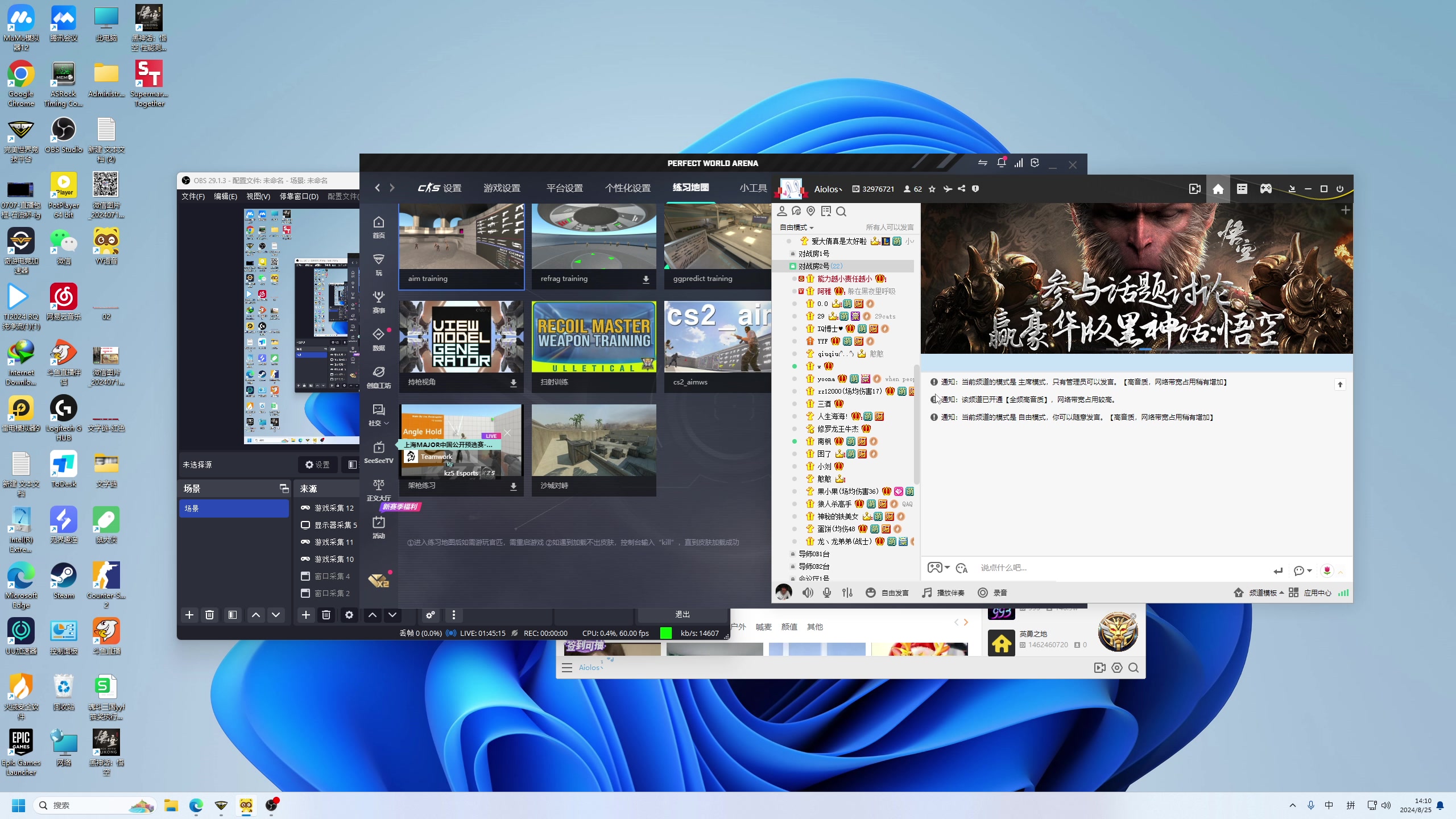This screenshot has width=1456, height=819.
Task: Open the 文件(F) menu in OBS
Action: (x=193, y=196)
